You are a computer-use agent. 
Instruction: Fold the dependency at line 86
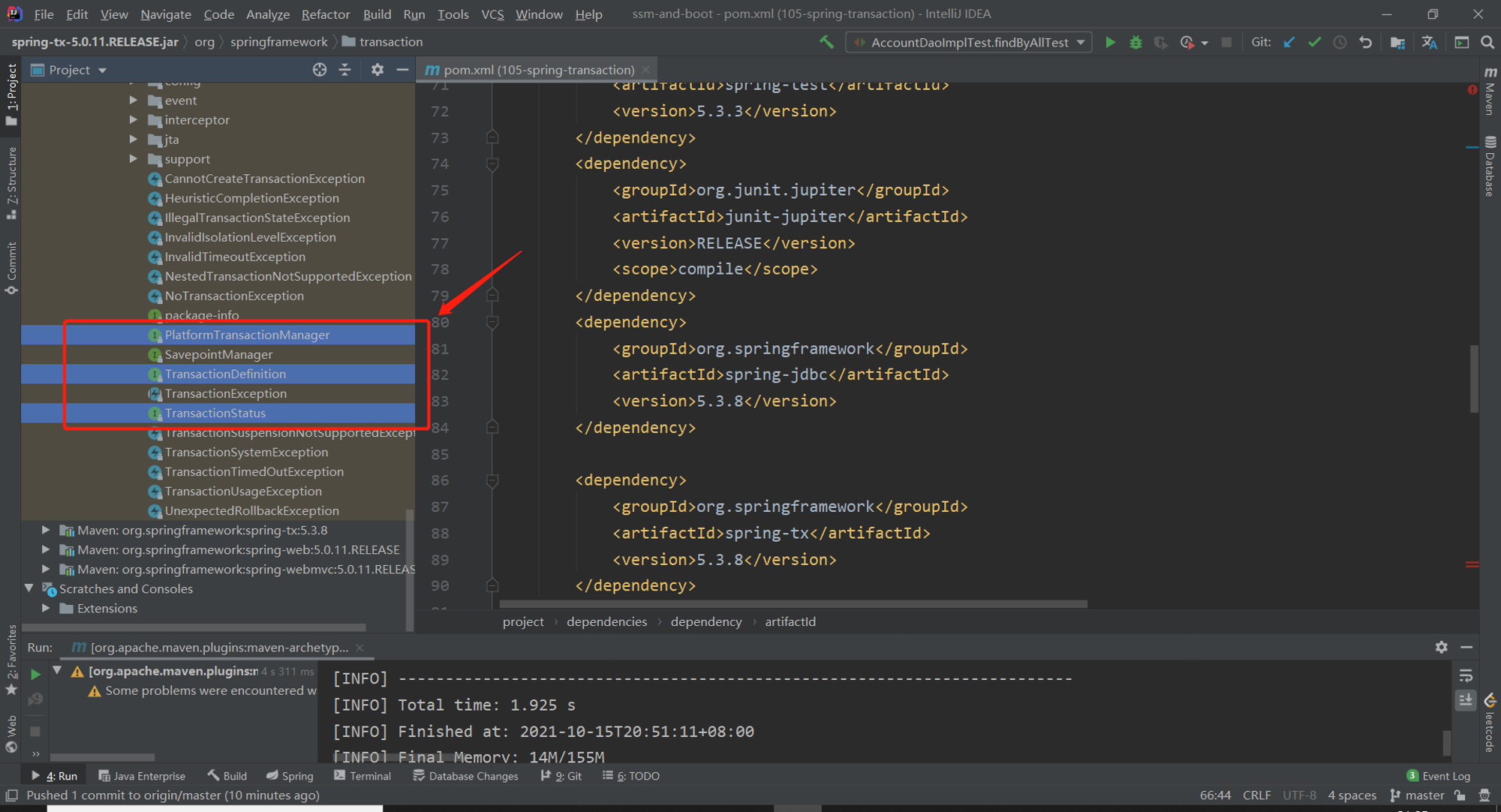click(492, 480)
